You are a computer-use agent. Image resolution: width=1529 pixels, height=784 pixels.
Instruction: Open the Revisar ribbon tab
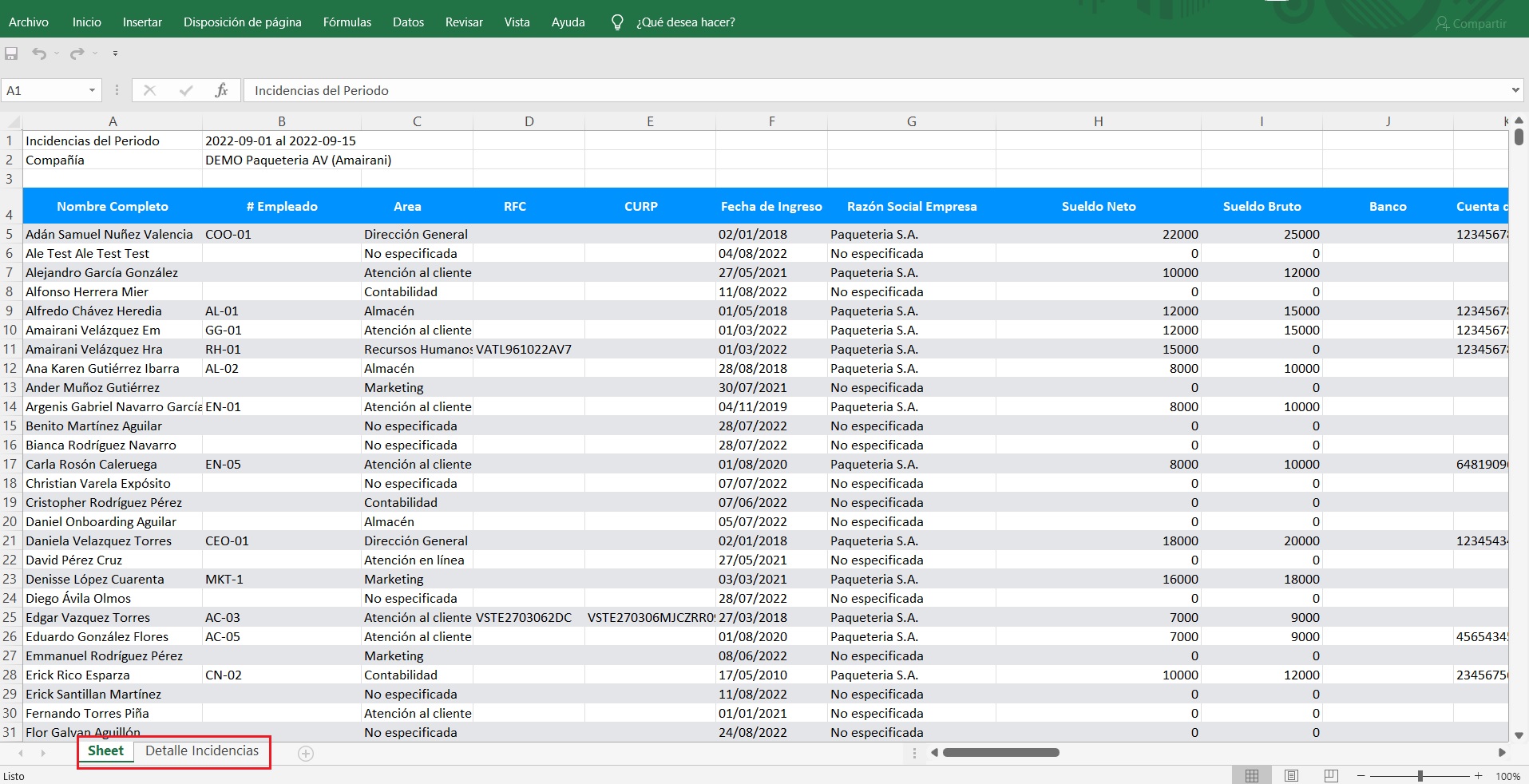464,22
